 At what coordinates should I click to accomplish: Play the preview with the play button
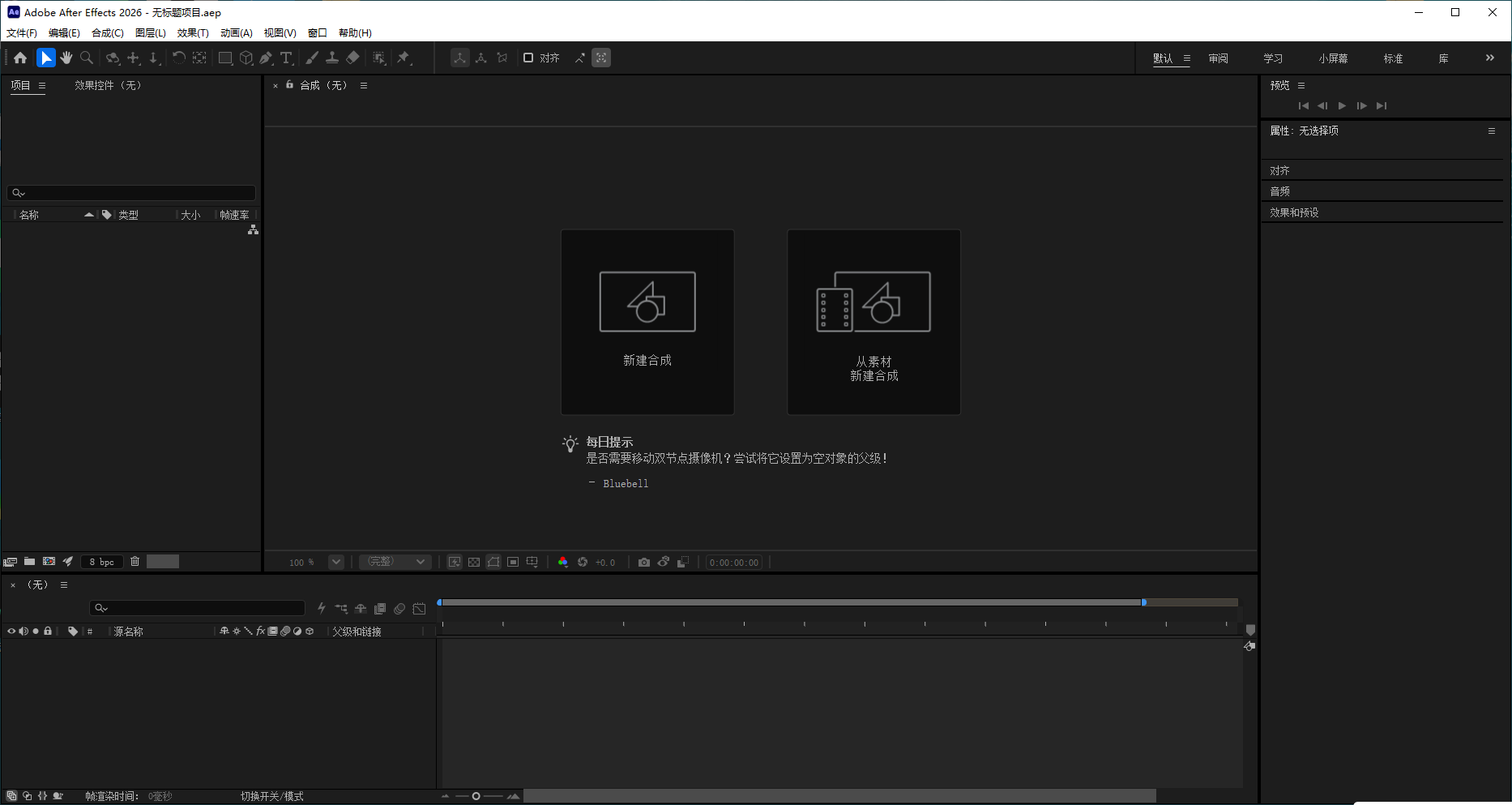pos(1343,105)
